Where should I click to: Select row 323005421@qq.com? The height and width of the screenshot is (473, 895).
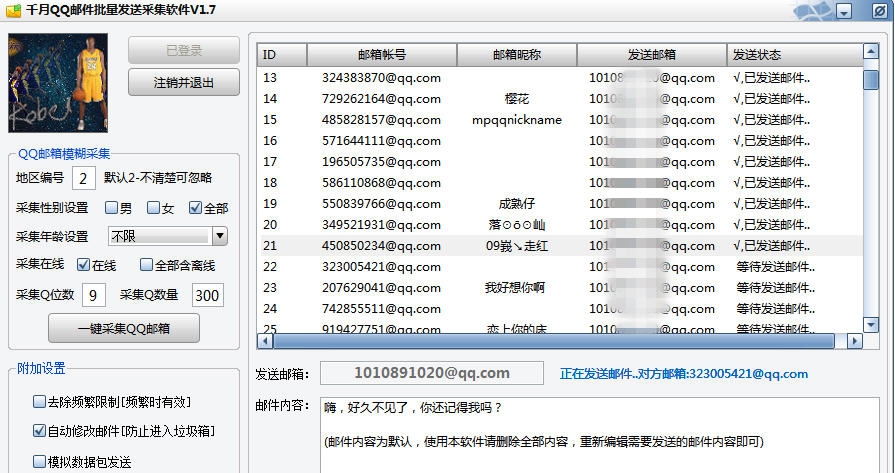562,267
